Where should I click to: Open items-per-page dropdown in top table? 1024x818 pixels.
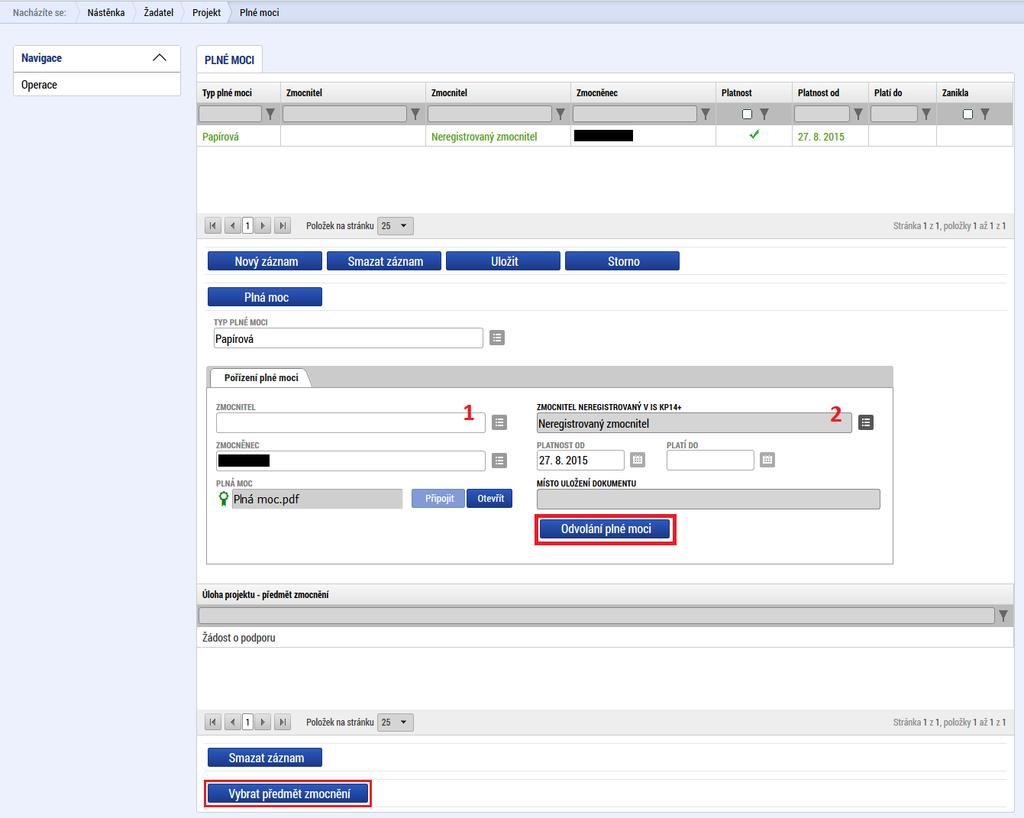pos(395,226)
